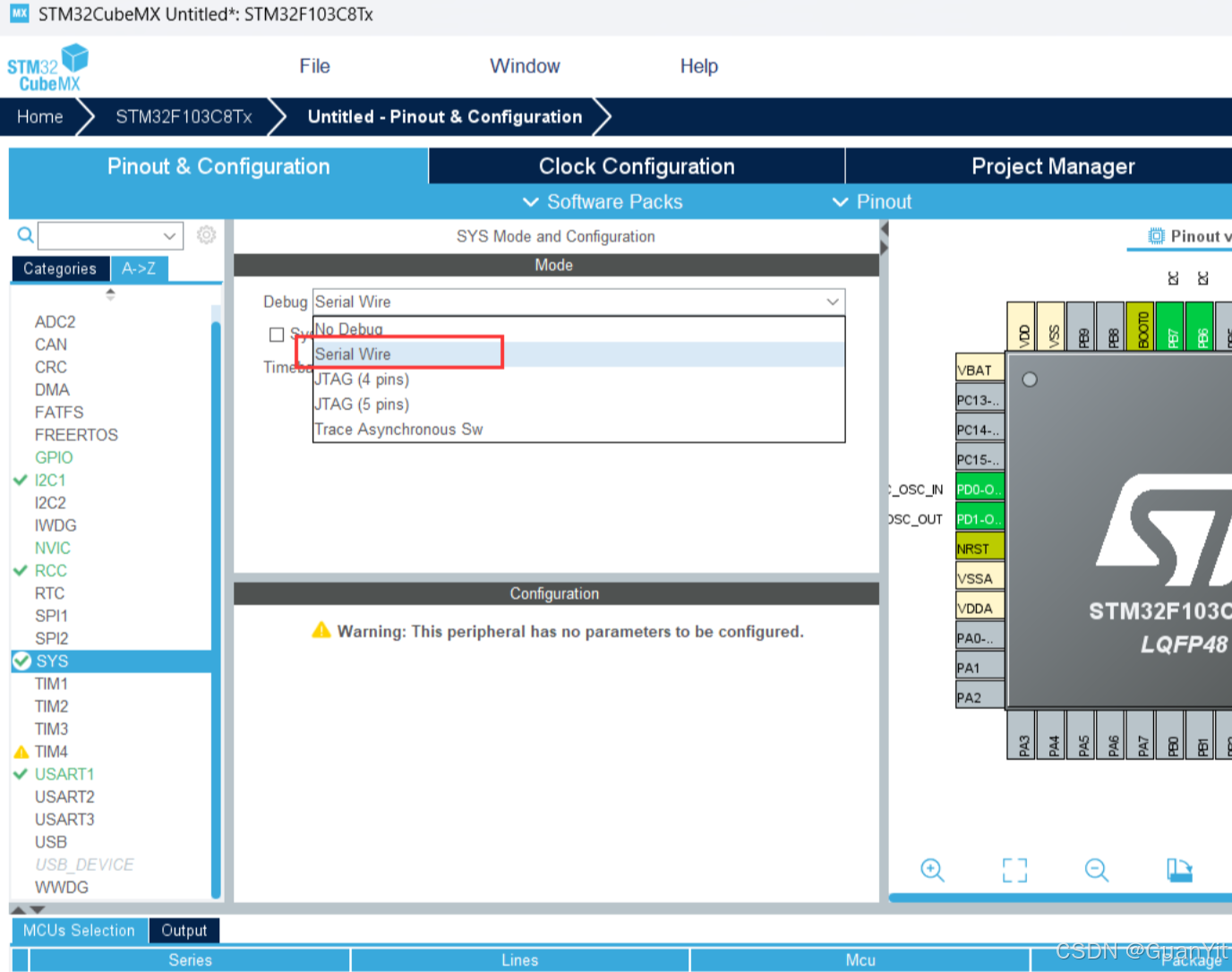Open the Window menu

pyautogui.click(x=525, y=66)
